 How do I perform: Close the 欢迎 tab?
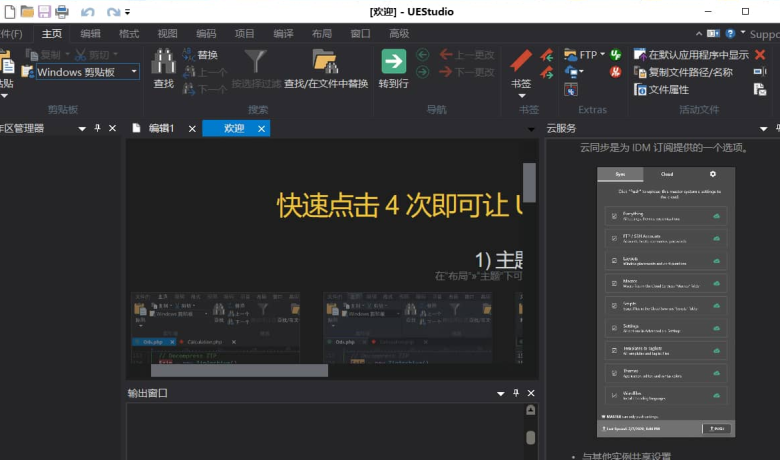[x=261, y=129]
